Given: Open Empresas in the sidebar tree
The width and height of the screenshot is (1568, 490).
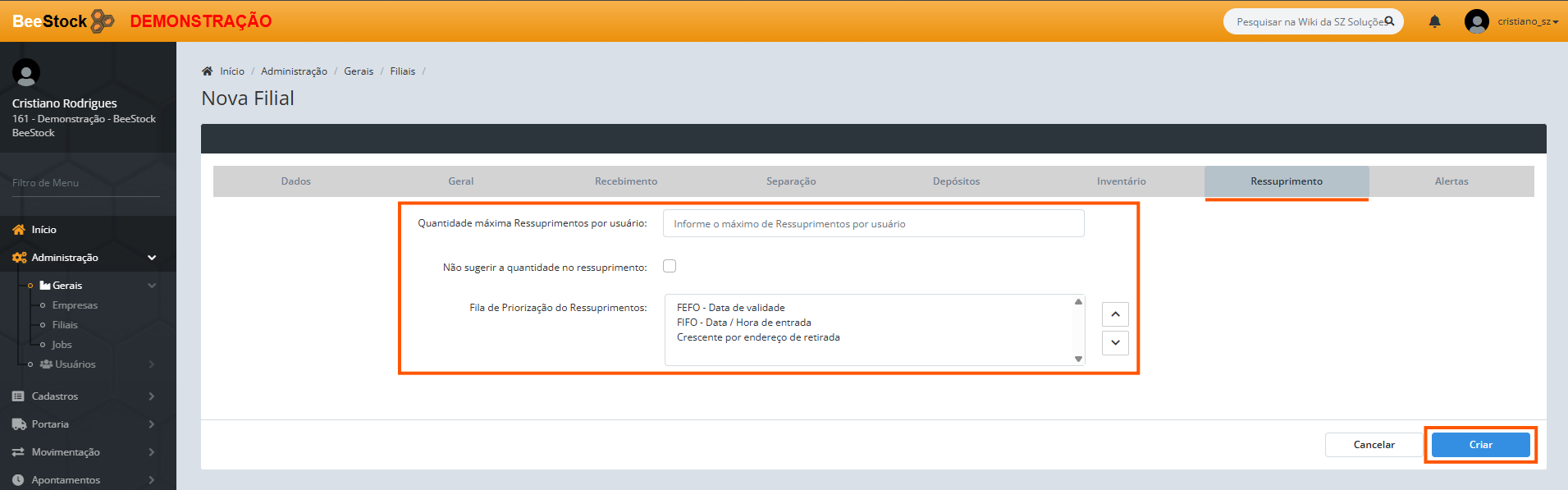Looking at the screenshot, I should click(x=75, y=305).
